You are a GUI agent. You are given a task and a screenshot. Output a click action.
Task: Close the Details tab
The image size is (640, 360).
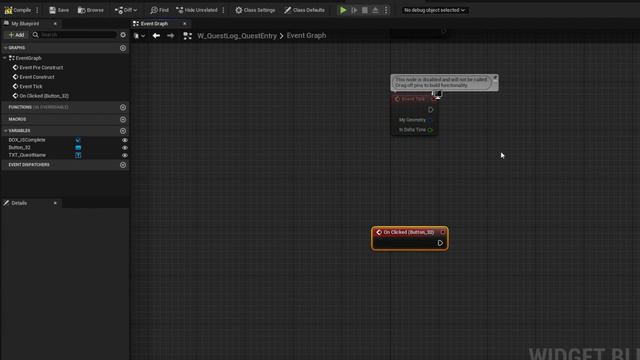55,203
